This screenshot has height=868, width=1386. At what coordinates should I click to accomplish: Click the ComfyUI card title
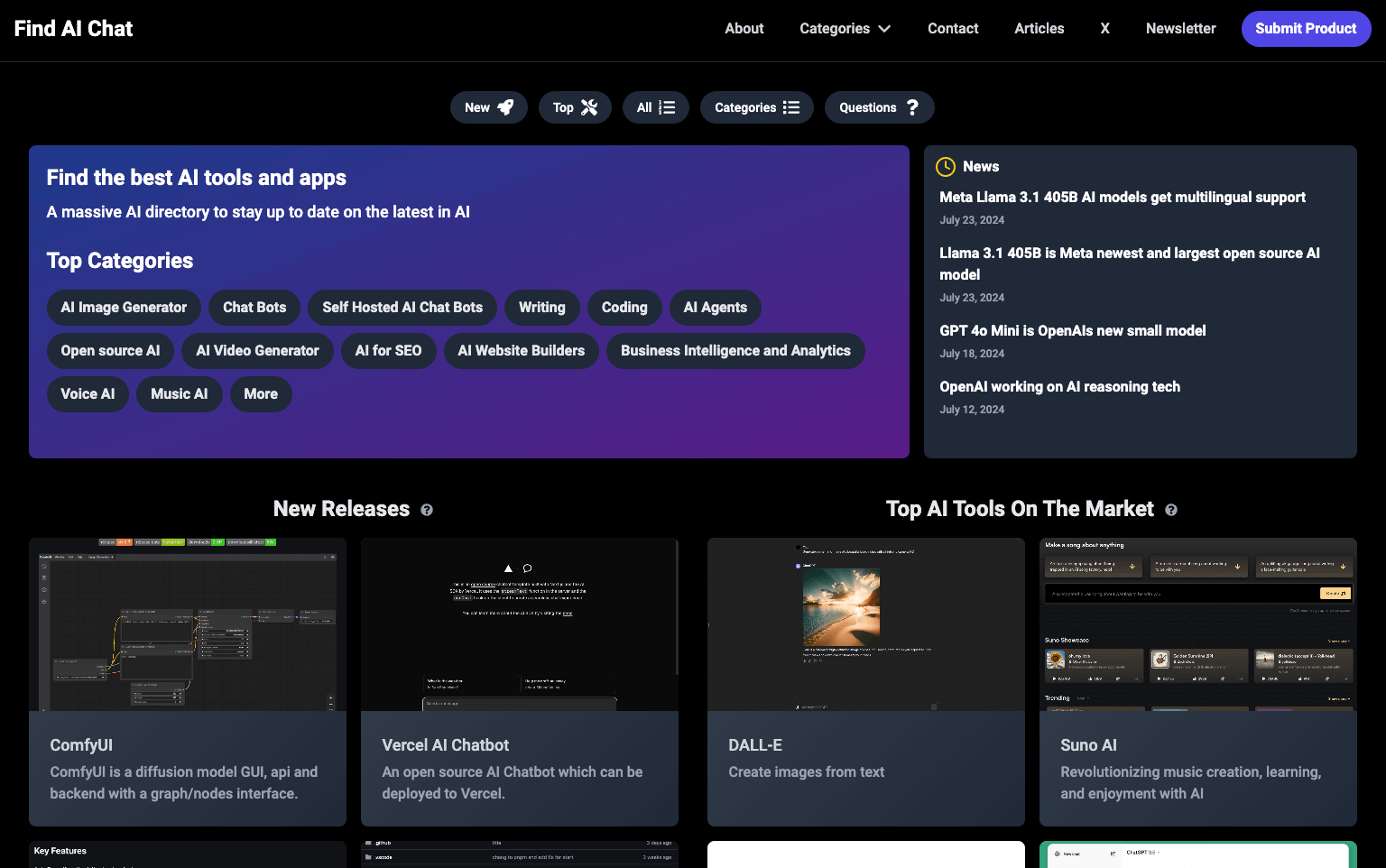[81, 745]
